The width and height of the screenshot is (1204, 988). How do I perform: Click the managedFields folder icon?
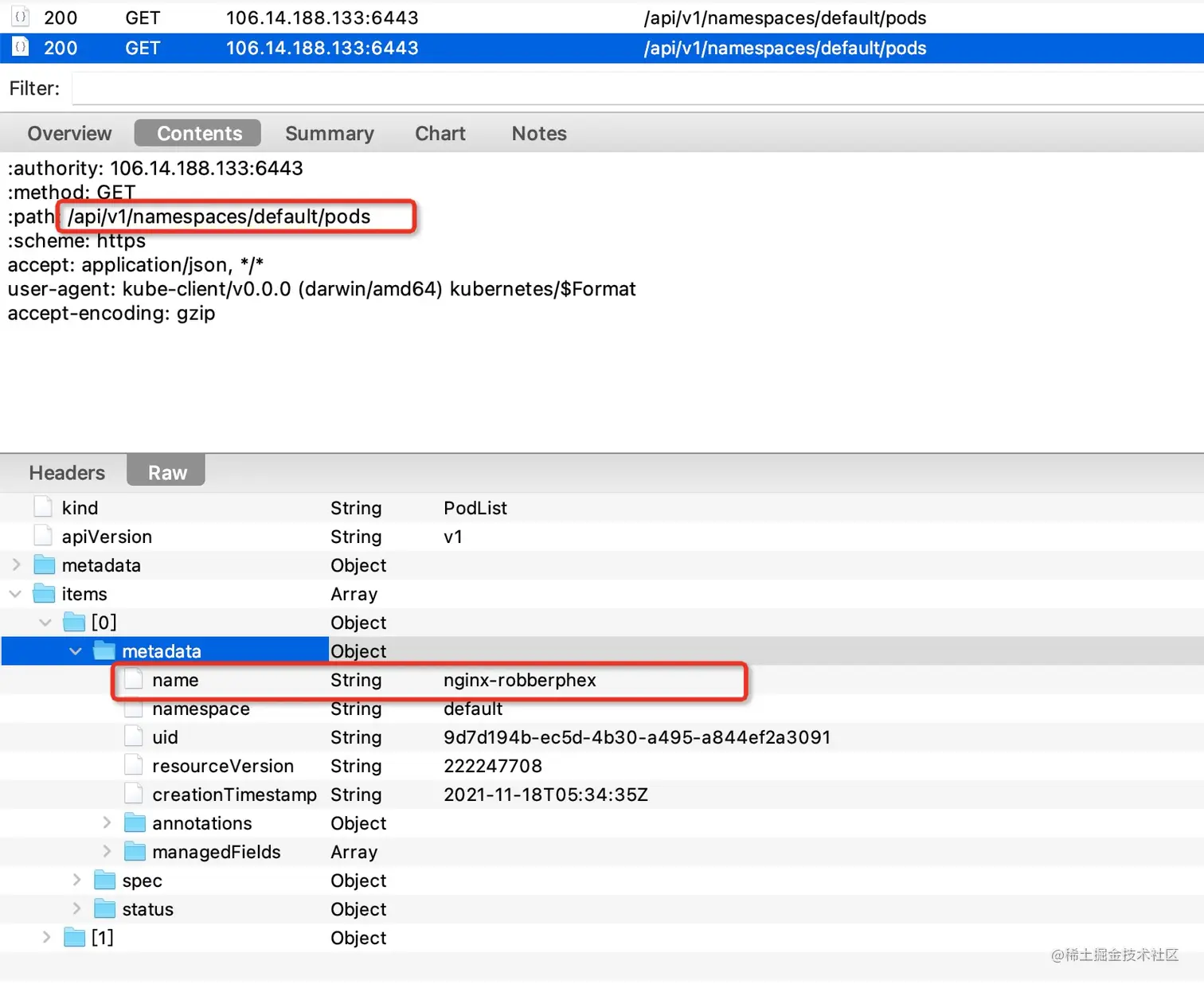pyautogui.click(x=135, y=851)
